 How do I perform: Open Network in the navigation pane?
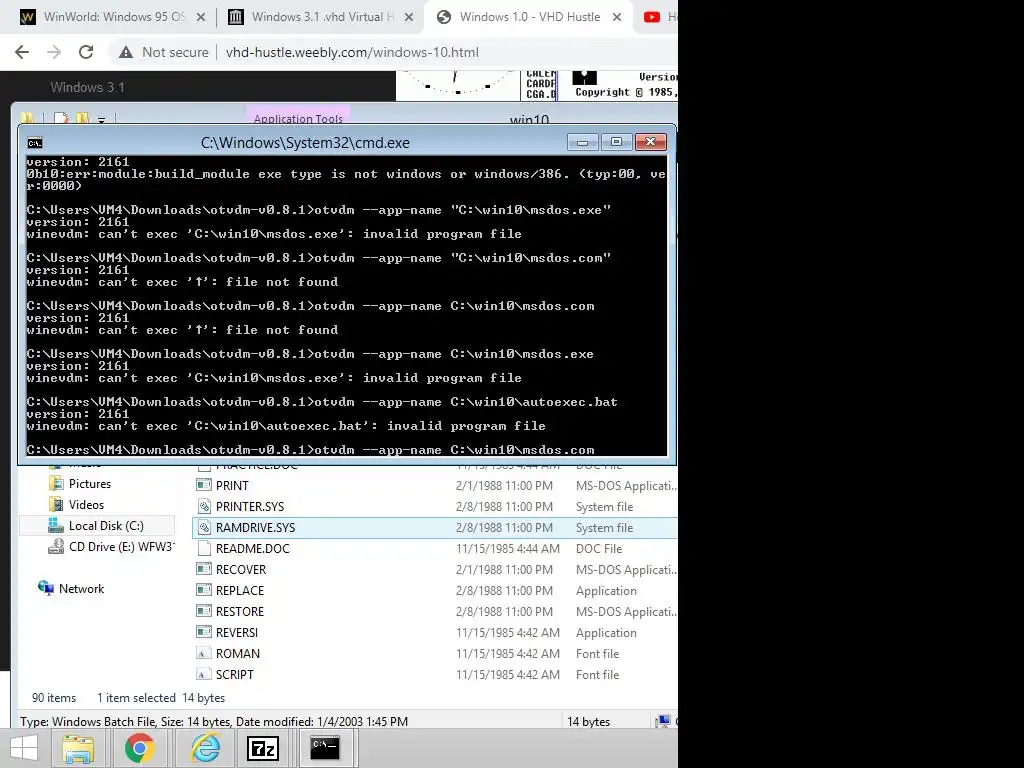81,588
